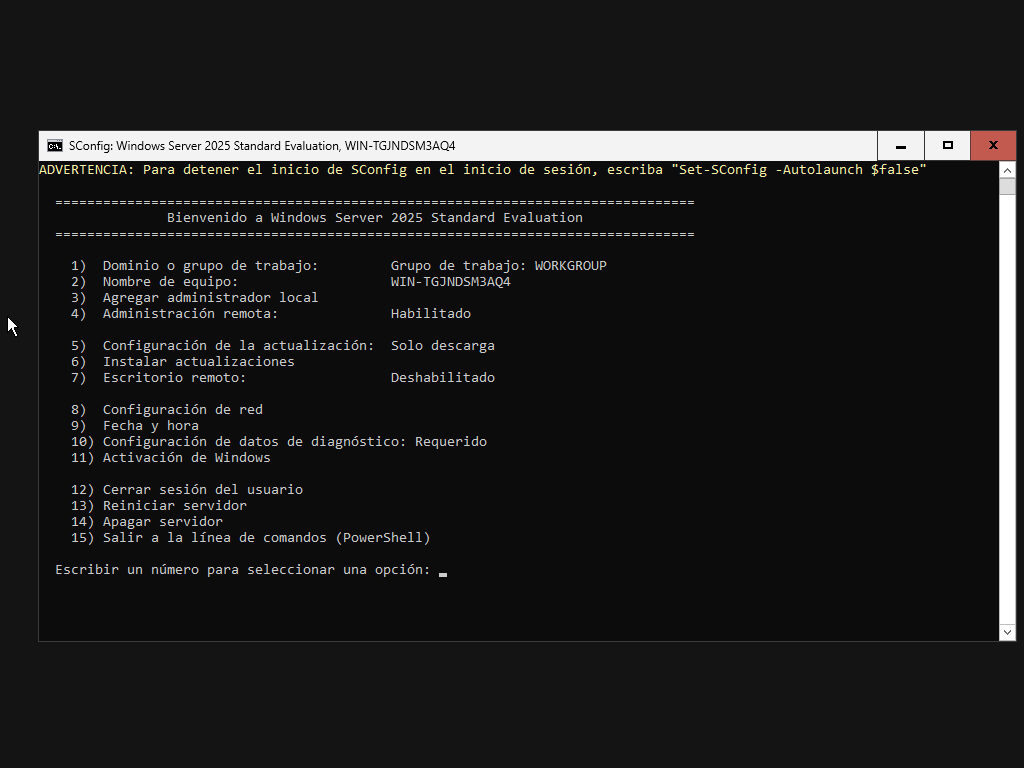Click the 'Habilitado' status value

(430, 313)
